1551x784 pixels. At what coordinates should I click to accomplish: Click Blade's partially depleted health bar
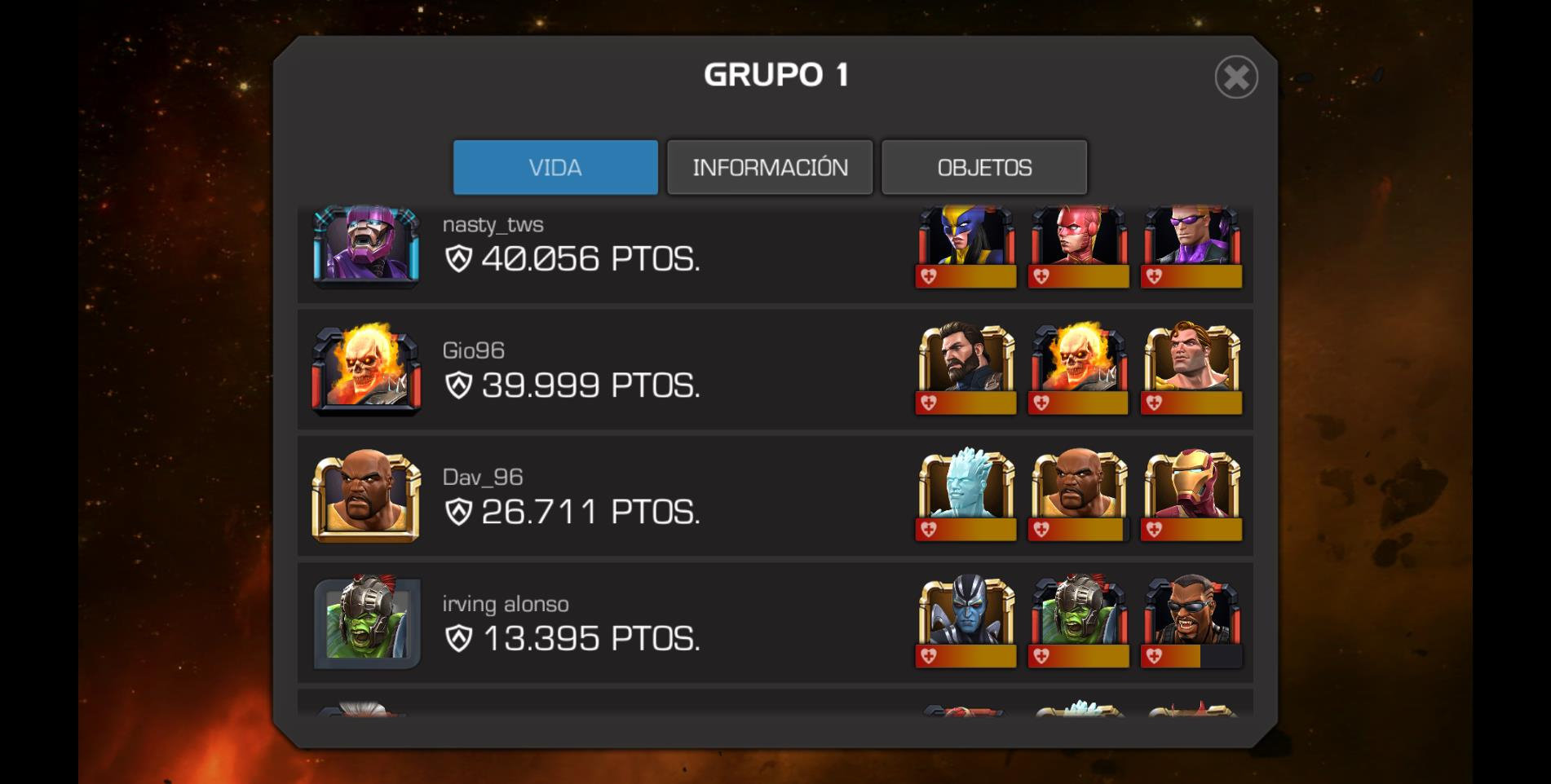click(x=1191, y=656)
